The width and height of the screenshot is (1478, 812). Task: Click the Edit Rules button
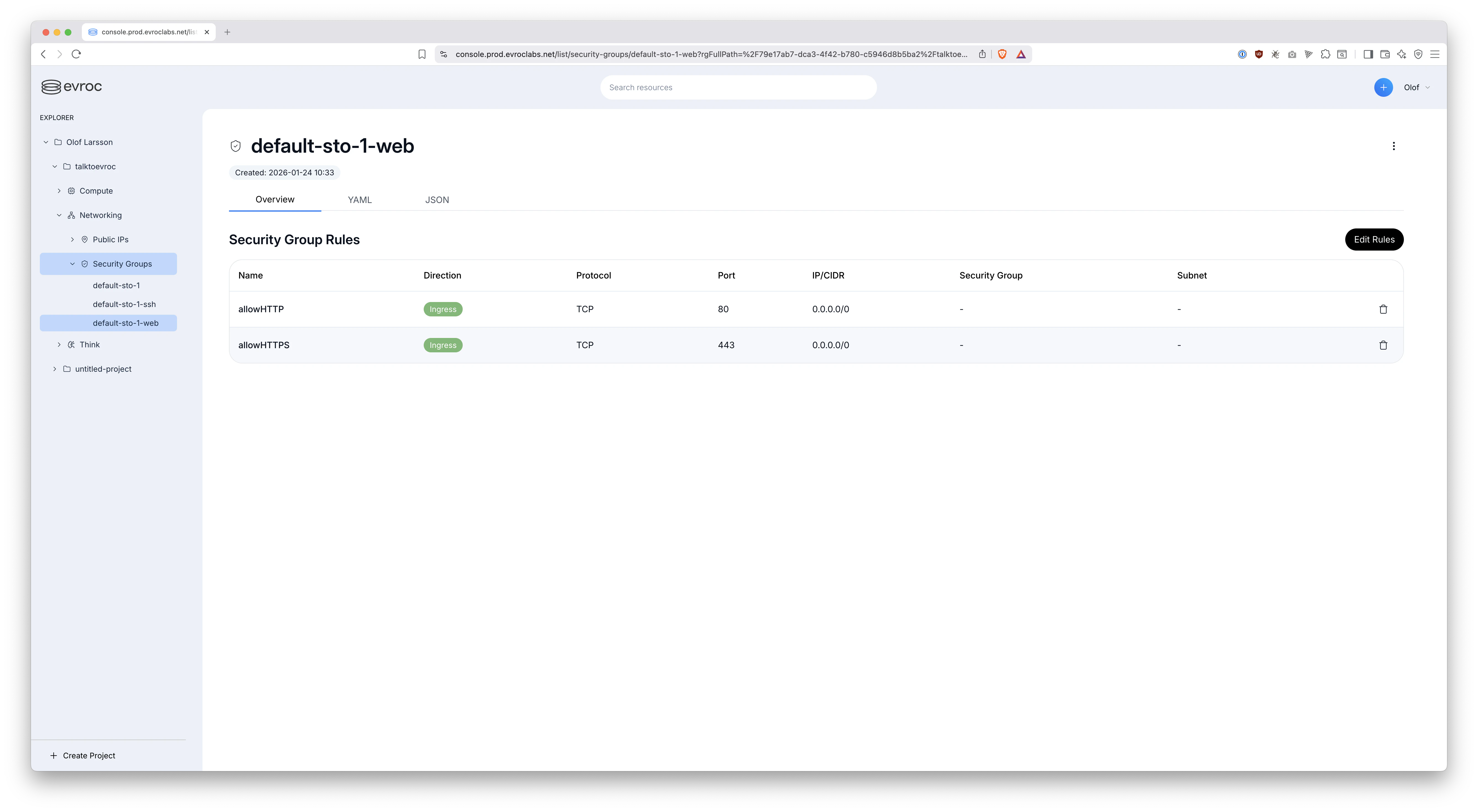coord(1373,239)
